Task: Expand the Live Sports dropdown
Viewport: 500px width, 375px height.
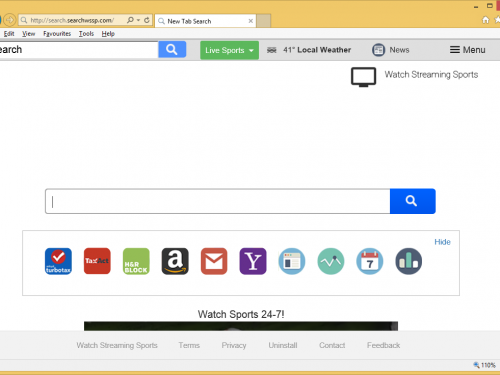Action: click(x=229, y=50)
